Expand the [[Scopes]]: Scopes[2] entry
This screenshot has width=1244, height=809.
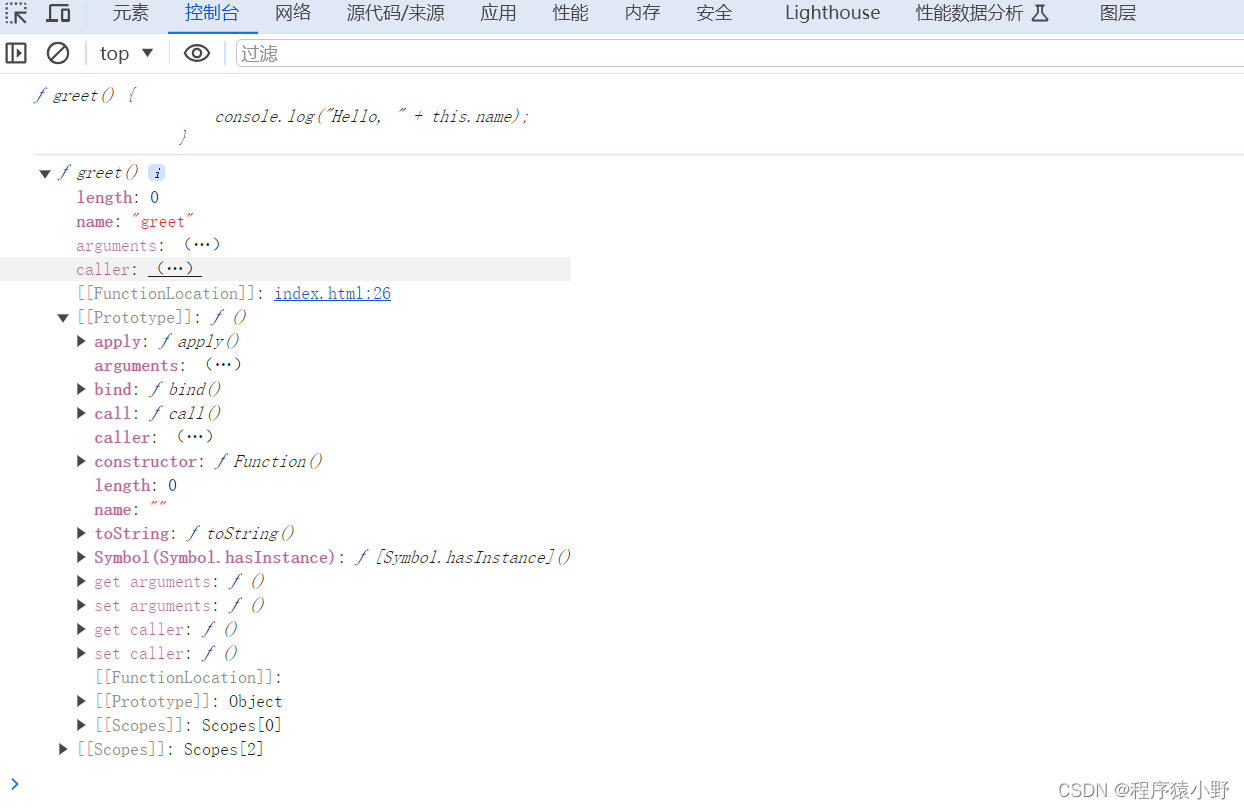tap(64, 749)
